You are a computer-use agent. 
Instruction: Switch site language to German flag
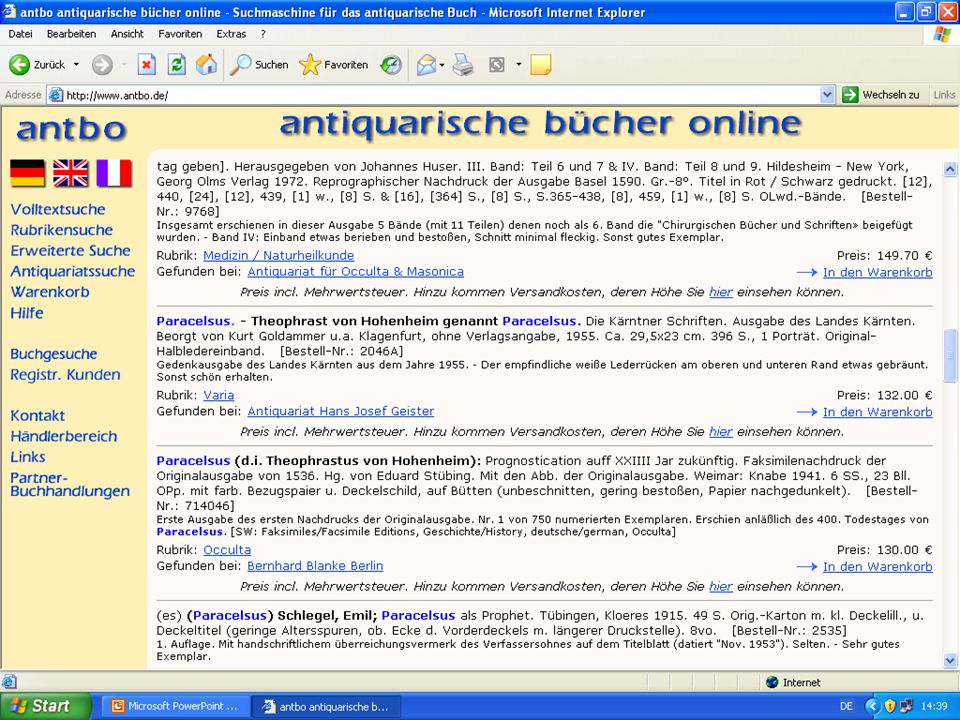(x=28, y=173)
